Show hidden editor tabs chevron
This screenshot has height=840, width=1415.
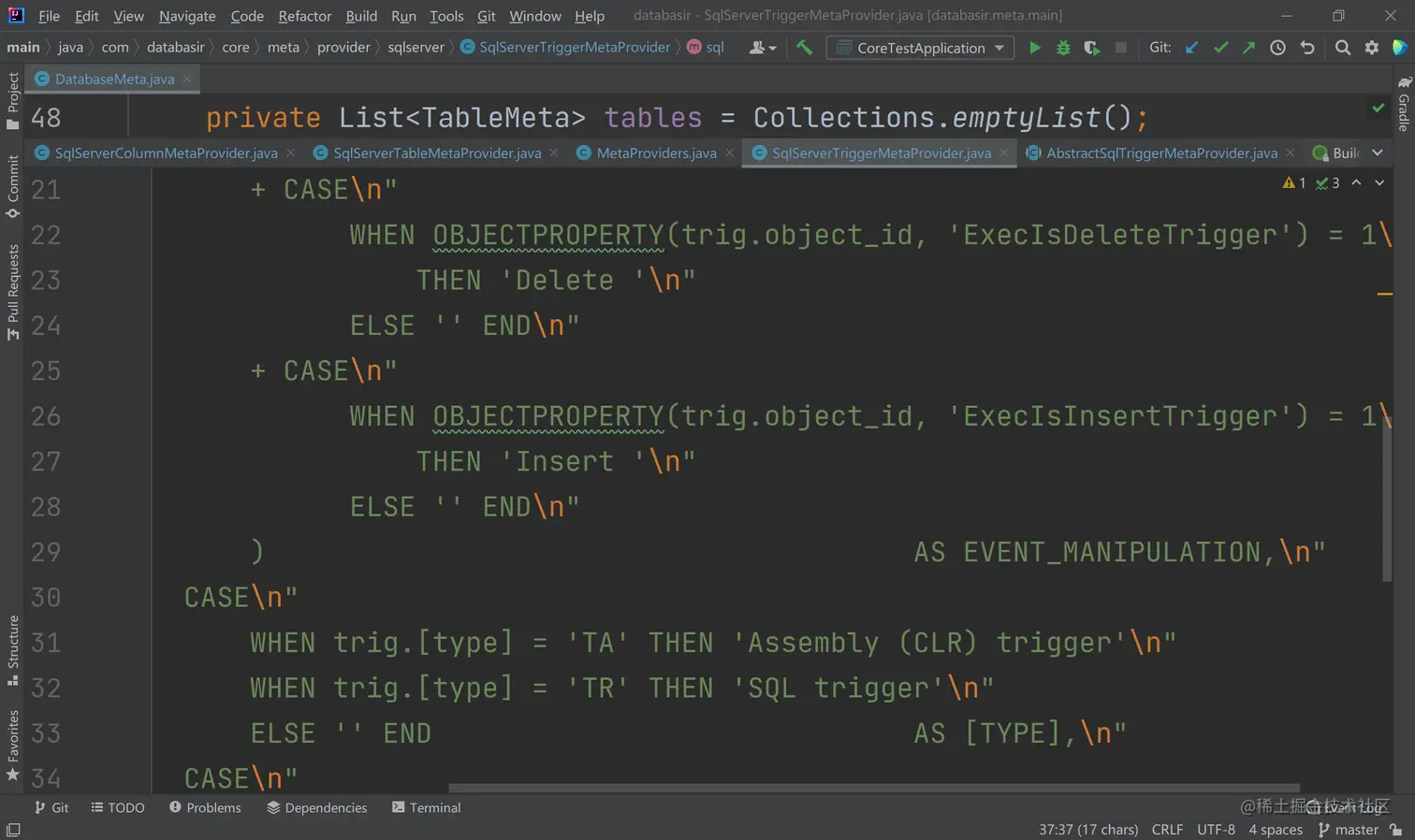tap(1378, 152)
